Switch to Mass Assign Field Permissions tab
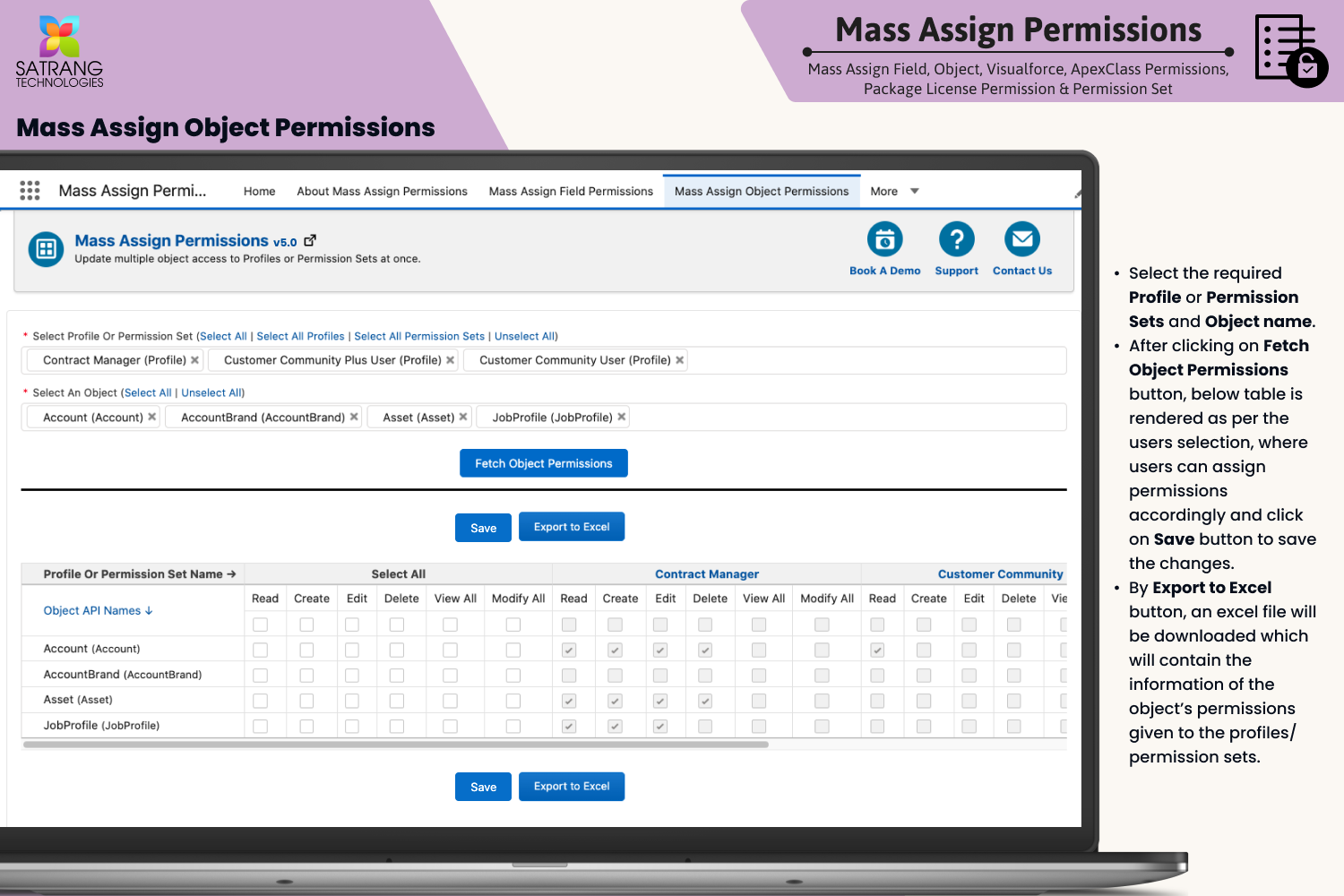1344x896 pixels. [571, 191]
